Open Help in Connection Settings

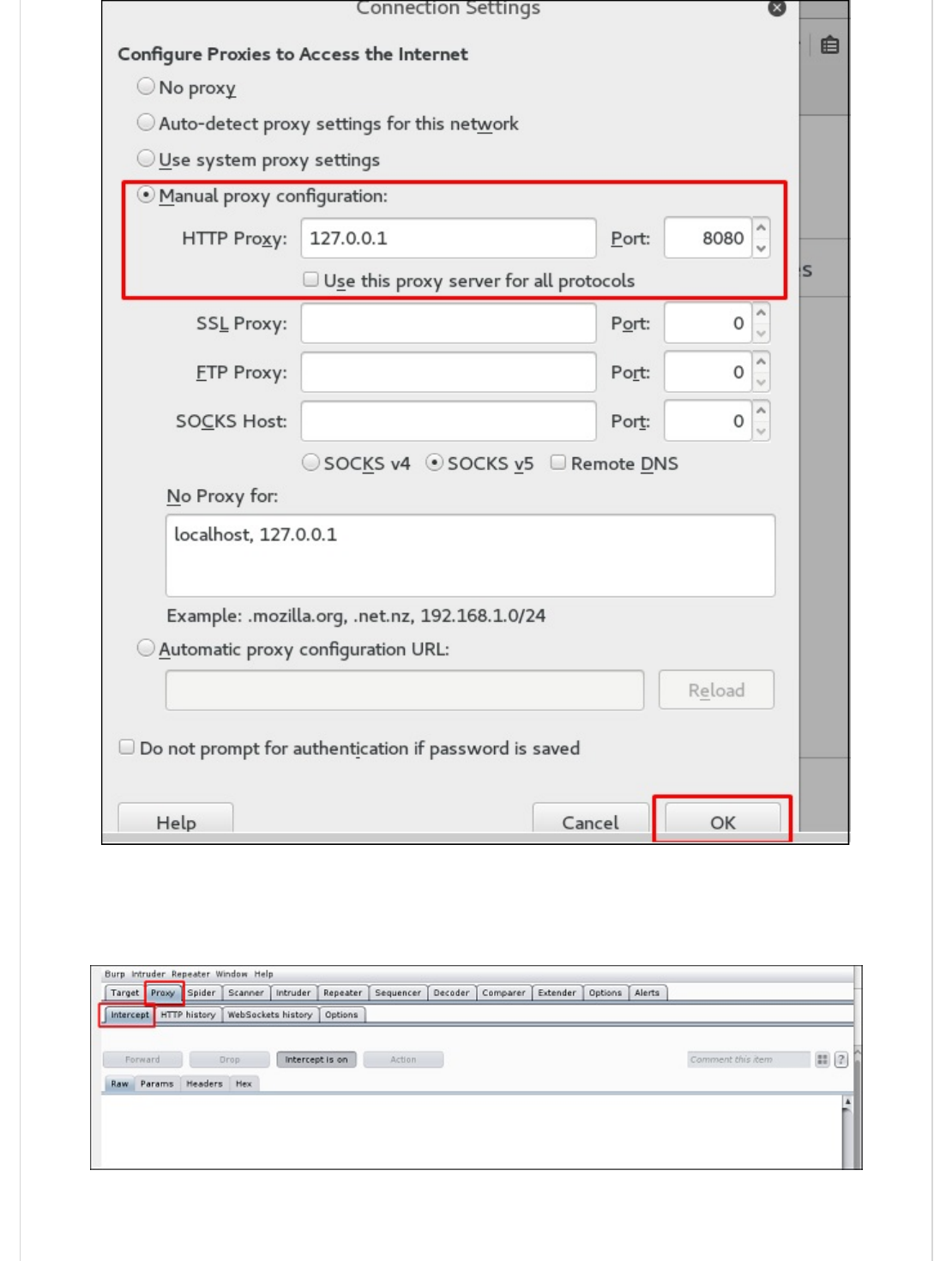176,818
